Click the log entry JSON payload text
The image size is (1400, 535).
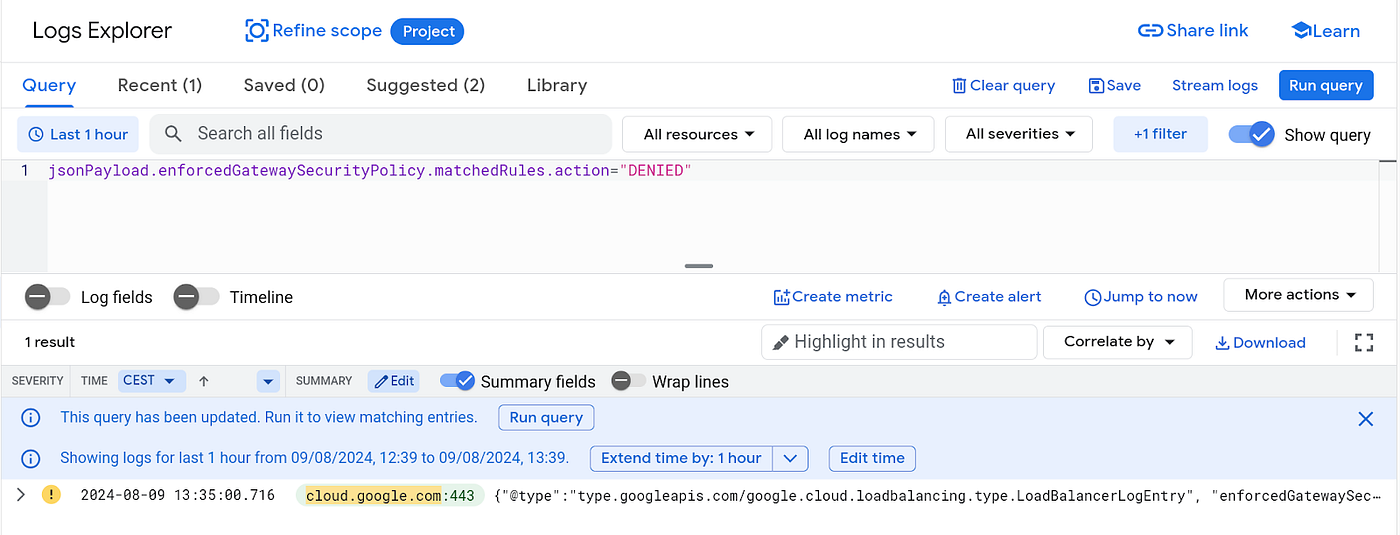pos(938,495)
